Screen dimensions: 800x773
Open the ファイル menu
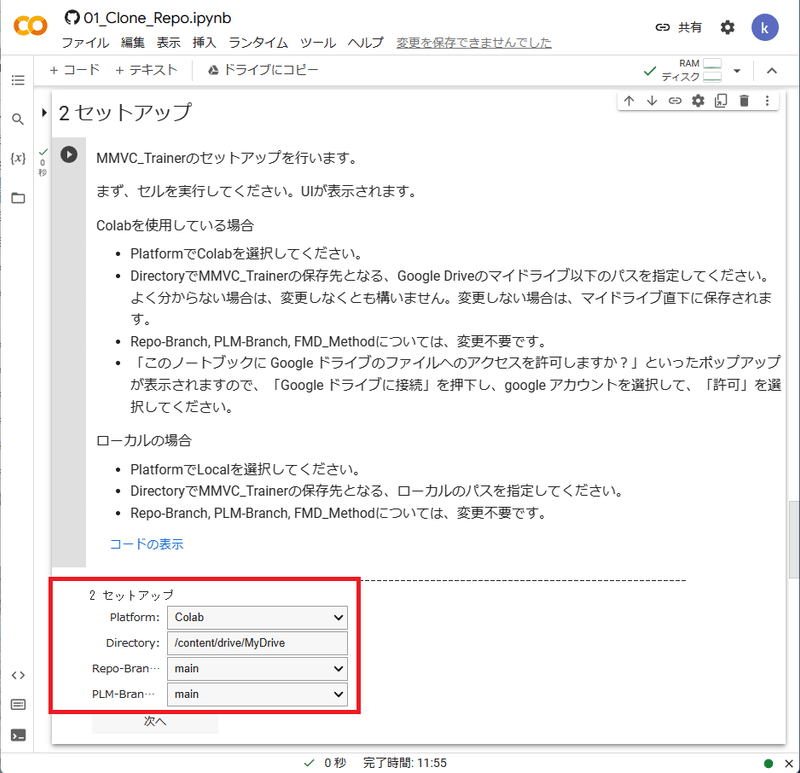tap(85, 43)
